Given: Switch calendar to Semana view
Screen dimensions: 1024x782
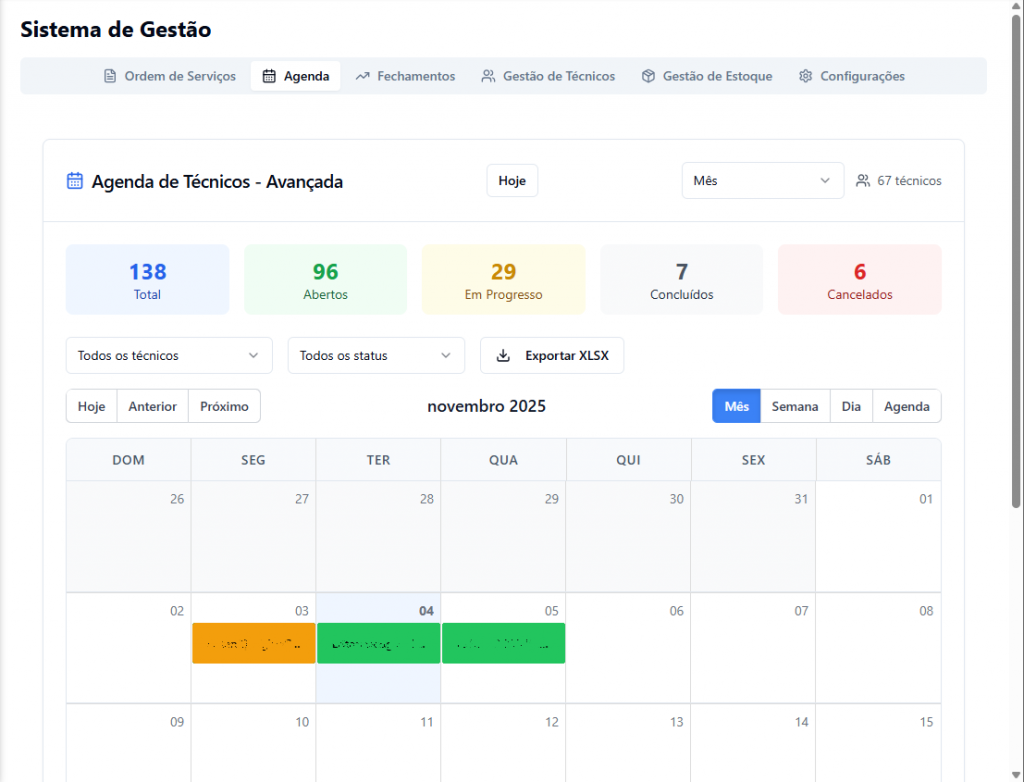Looking at the screenshot, I should pos(795,406).
